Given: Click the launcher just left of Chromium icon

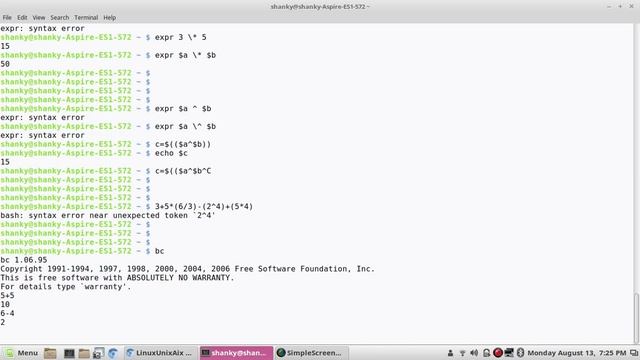Looking at the screenshot, I should [x=98, y=353].
